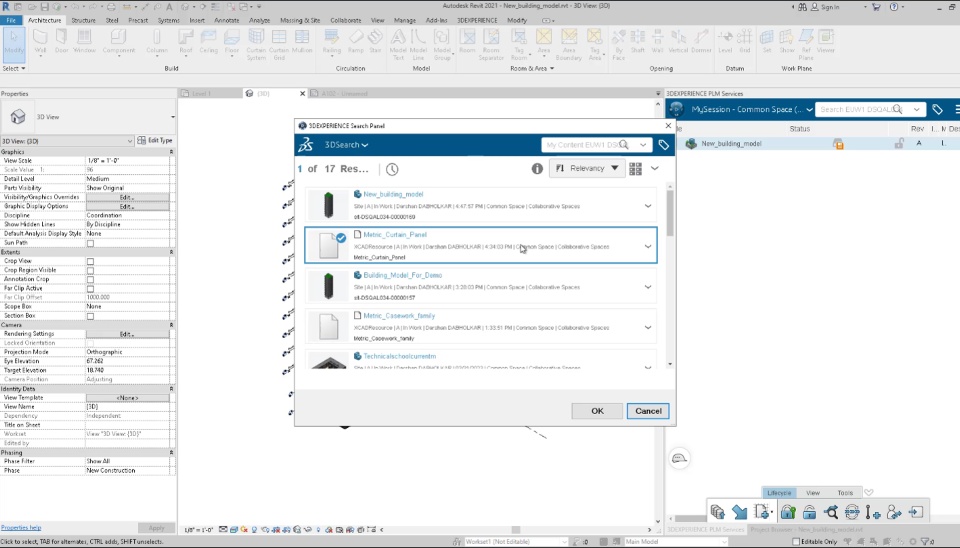Click the person transfer ownership icon
Screen dimensions: 960x548
[894, 512]
